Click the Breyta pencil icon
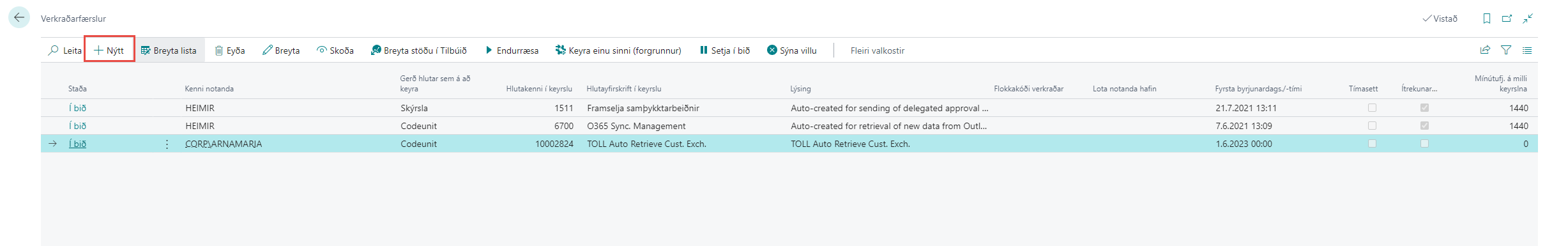This screenshot has height=246, width=1568. point(267,50)
